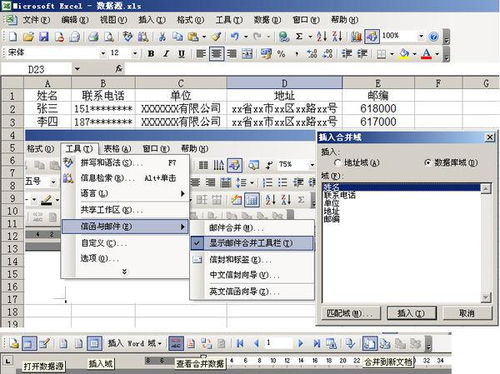This screenshot has height=374, width=500.
Task: Click the 插入 button in dialog
Action: [411, 313]
